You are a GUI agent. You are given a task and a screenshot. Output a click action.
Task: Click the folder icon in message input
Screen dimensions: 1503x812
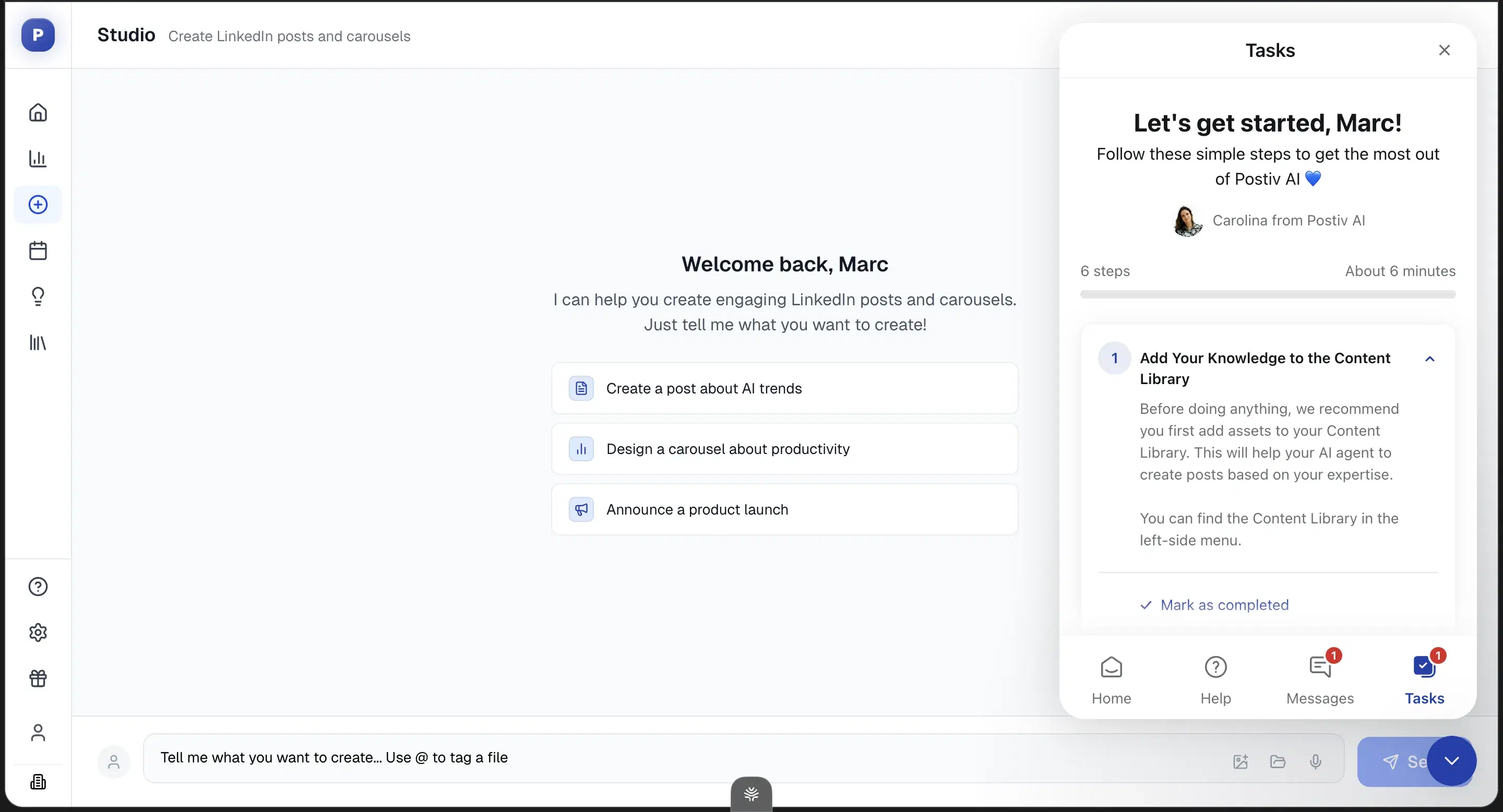click(x=1278, y=761)
